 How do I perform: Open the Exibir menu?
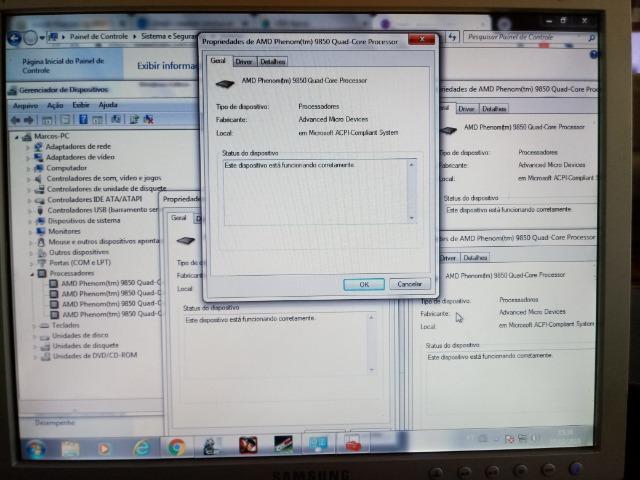[x=81, y=105]
